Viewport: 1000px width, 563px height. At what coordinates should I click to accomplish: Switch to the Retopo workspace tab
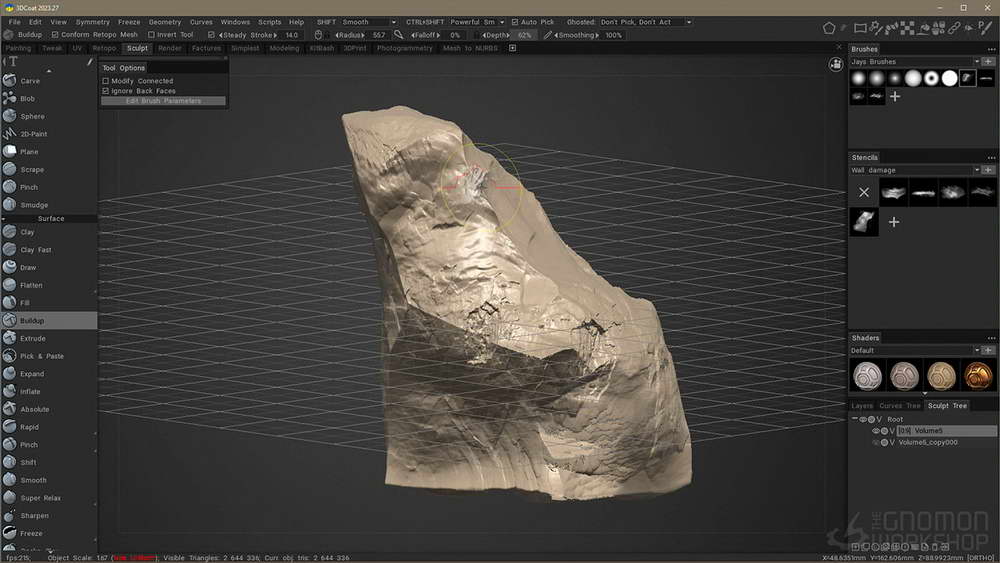(x=104, y=48)
